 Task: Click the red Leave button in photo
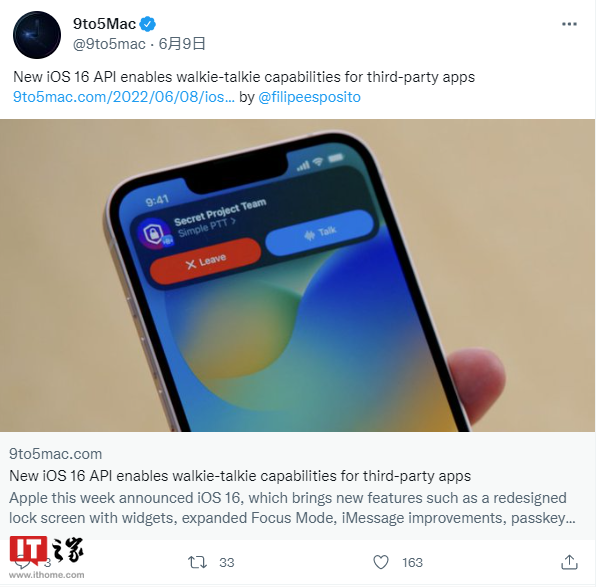pos(205,261)
